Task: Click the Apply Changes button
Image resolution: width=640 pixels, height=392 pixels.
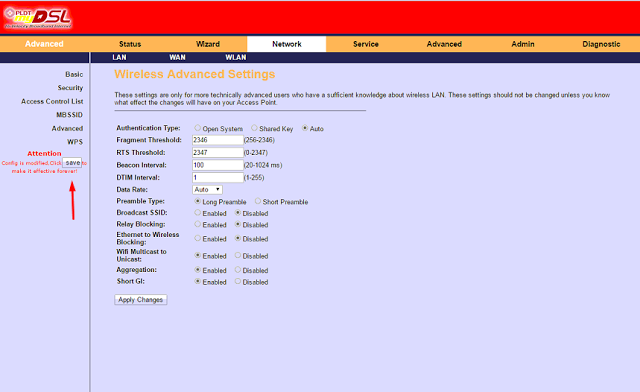Action: pyautogui.click(x=141, y=300)
